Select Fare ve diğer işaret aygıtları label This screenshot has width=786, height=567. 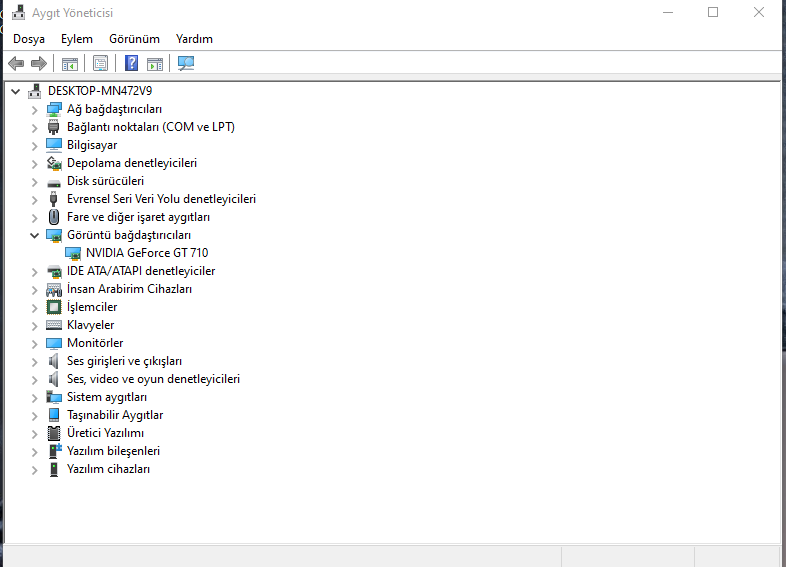138,217
